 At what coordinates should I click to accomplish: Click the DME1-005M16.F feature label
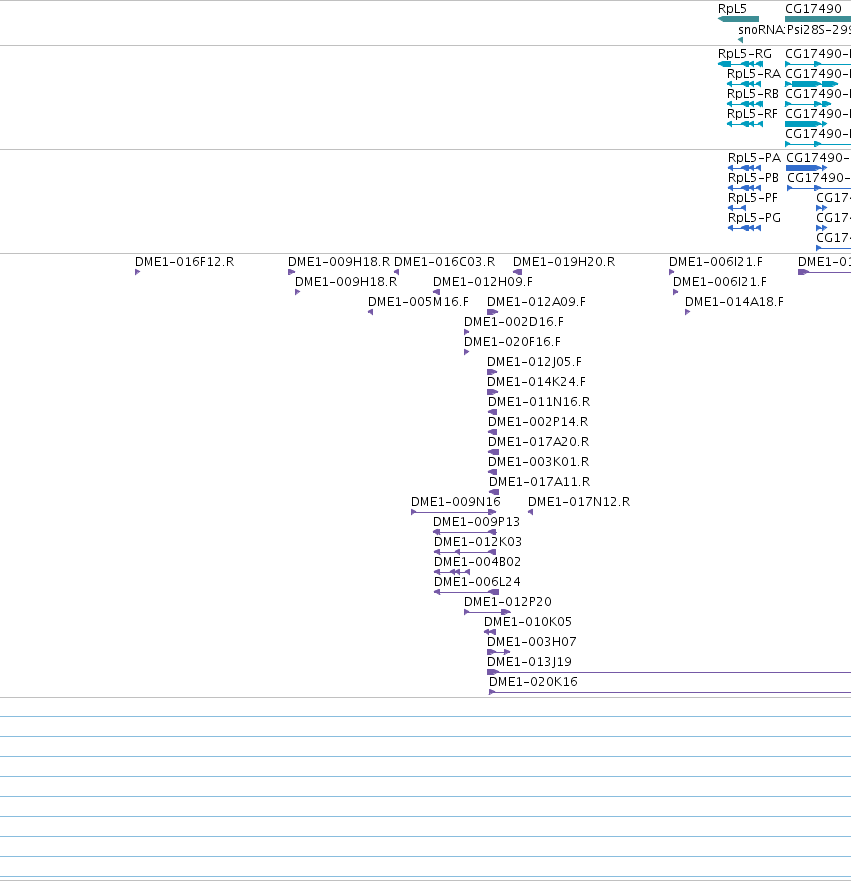[x=418, y=302]
